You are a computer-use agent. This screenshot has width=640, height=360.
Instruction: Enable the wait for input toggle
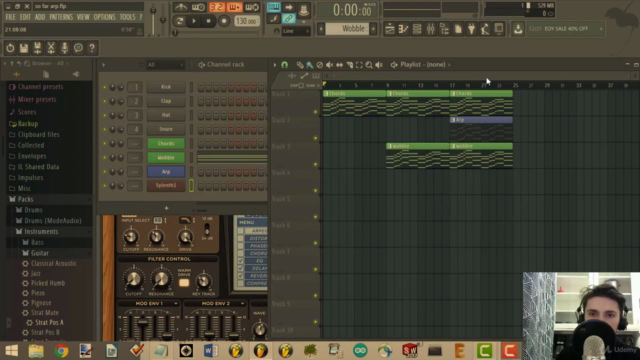pos(198,7)
